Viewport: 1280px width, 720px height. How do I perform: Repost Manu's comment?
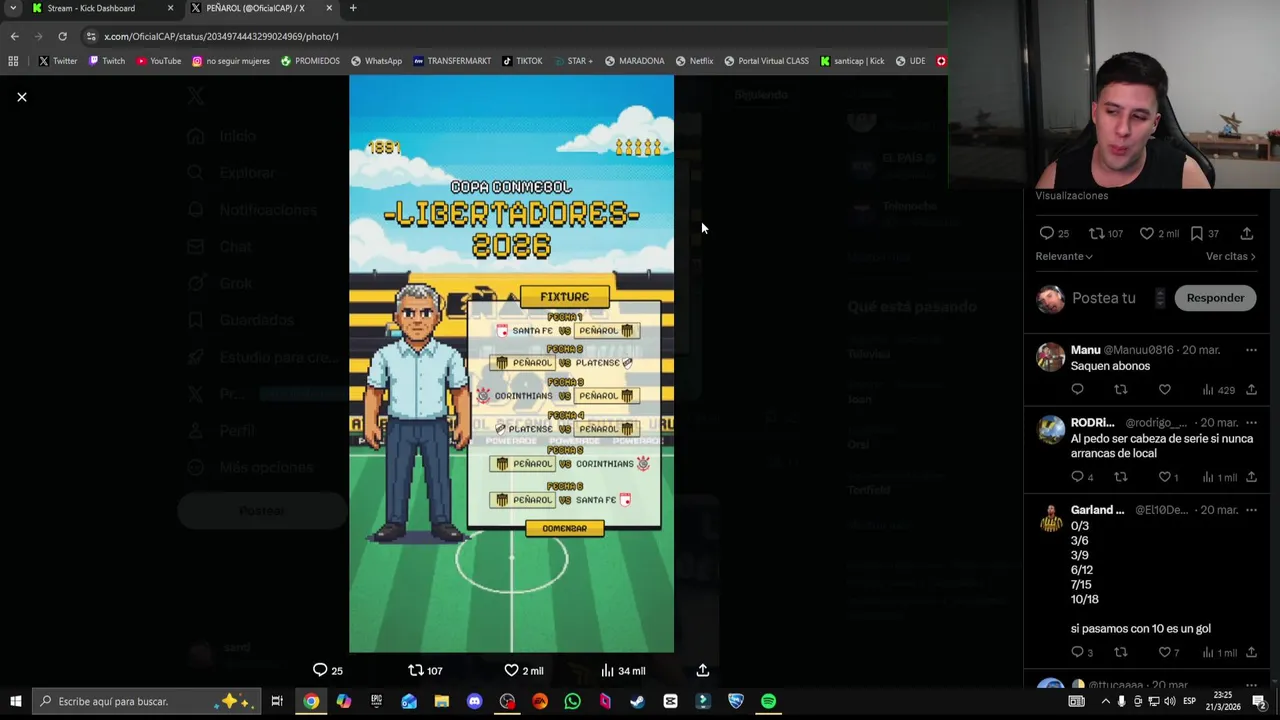(1121, 390)
